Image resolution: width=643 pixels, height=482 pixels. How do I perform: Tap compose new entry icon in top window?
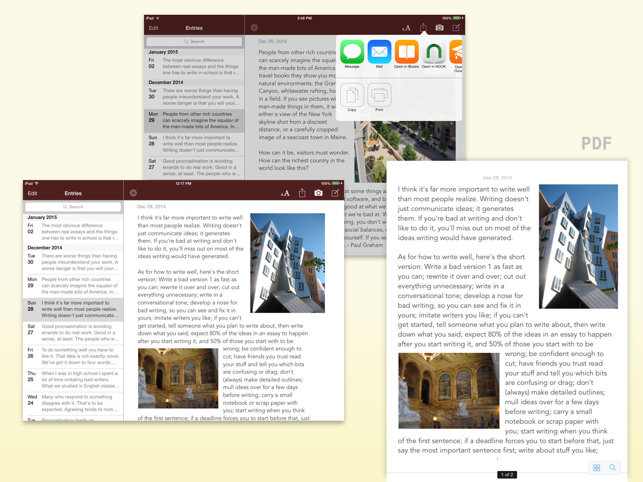tap(456, 27)
